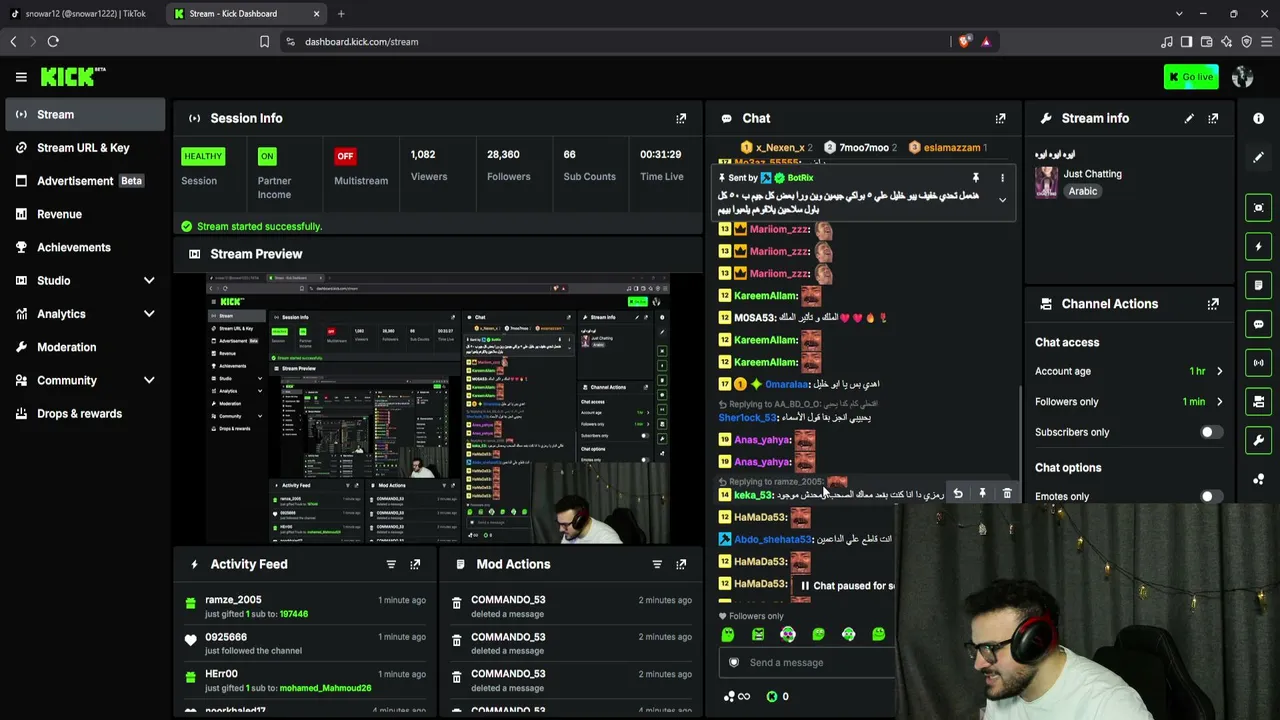The height and width of the screenshot is (720, 1280).
Task: Toggle the channel actions widget in right rail
Action: pyautogui.click(x=1258, y=401)
